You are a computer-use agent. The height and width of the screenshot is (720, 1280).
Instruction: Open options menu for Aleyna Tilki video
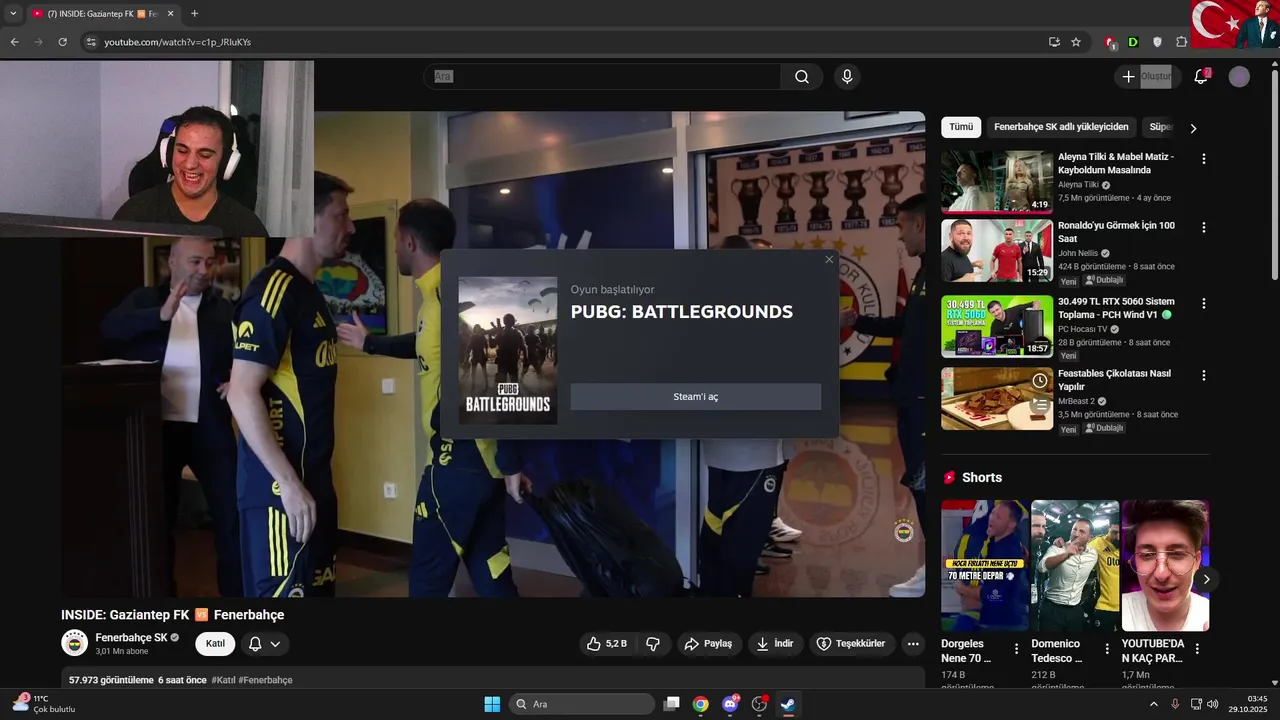pos(1204,159)
